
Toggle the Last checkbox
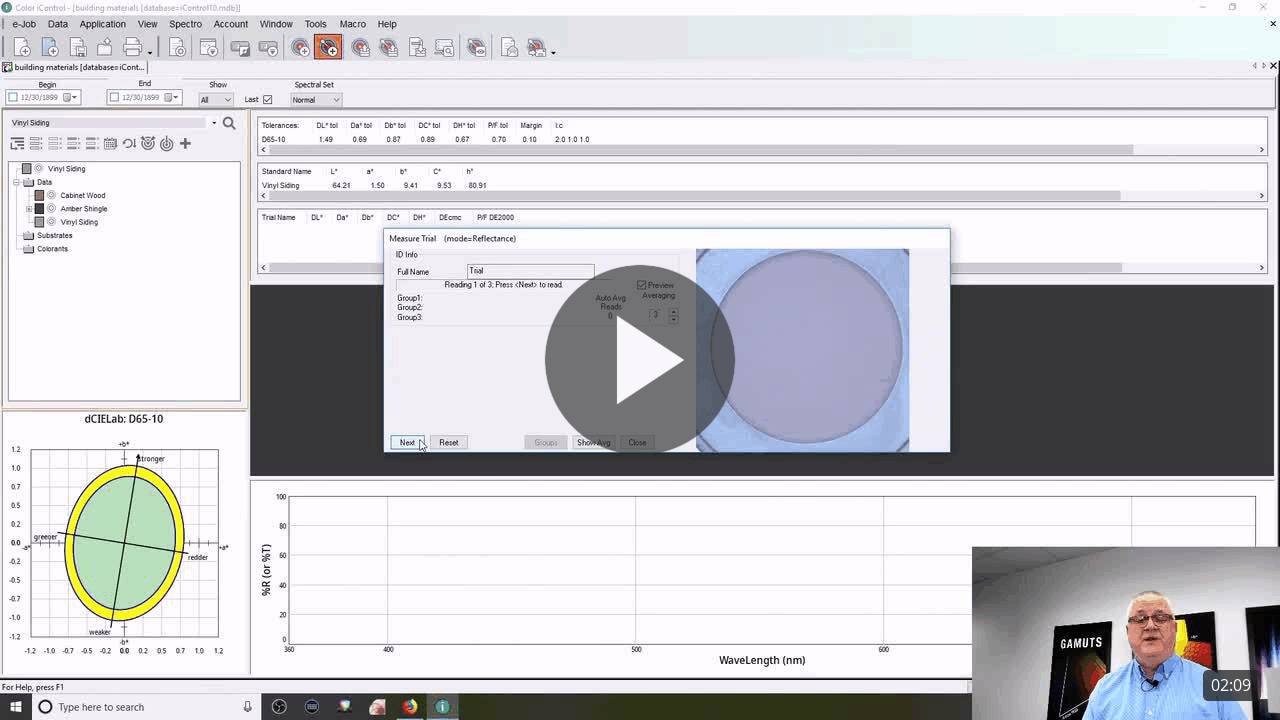coord(267,99)
